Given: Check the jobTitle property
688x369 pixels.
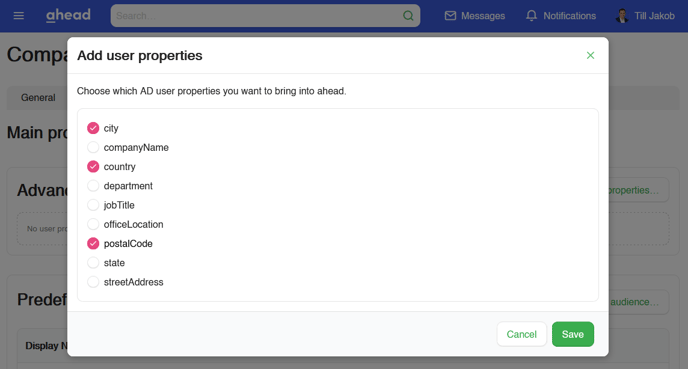Looking at the screenshot, I should (x=93, y=205).
